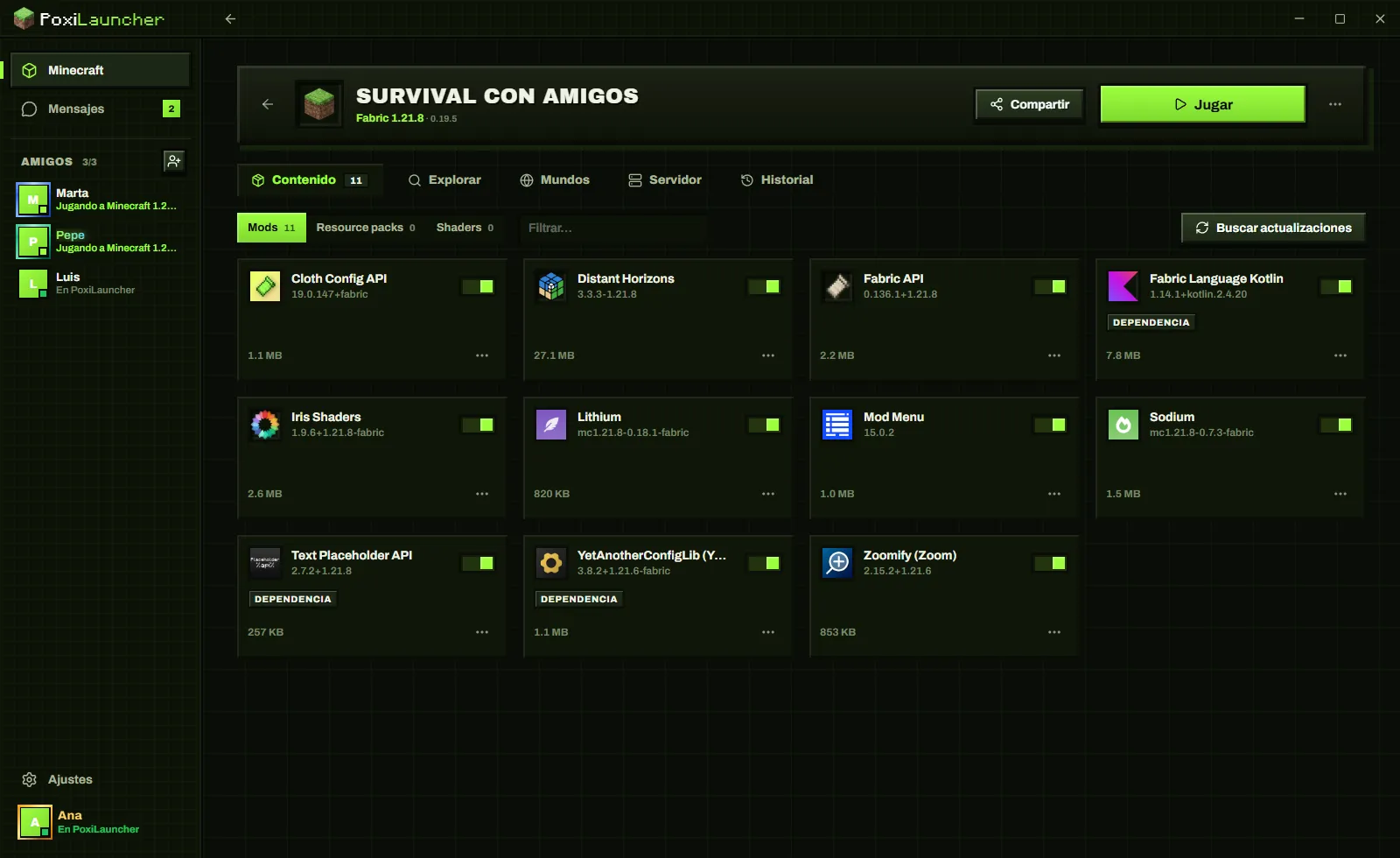The width and height of the screenshot is (1400, 858).
Task: Open instance options menu next to Jugar
Action: [1335, 104]
